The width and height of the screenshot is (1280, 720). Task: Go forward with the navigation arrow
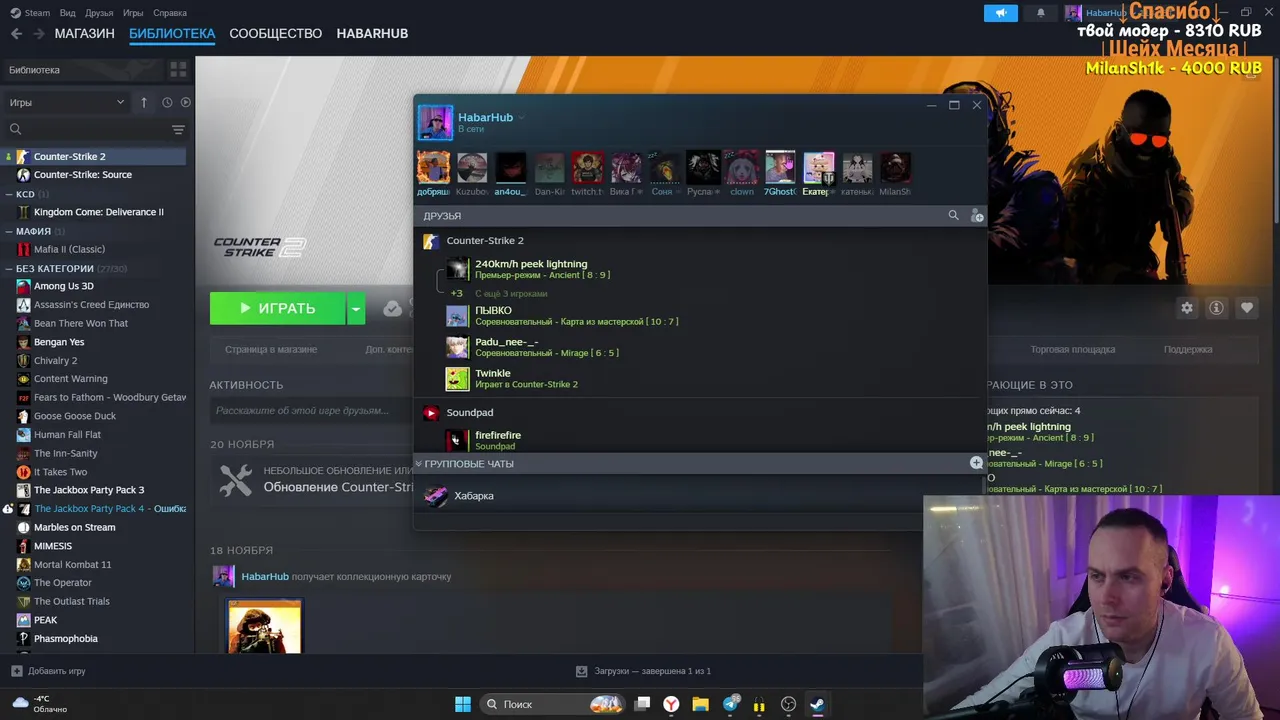(38, 33)
